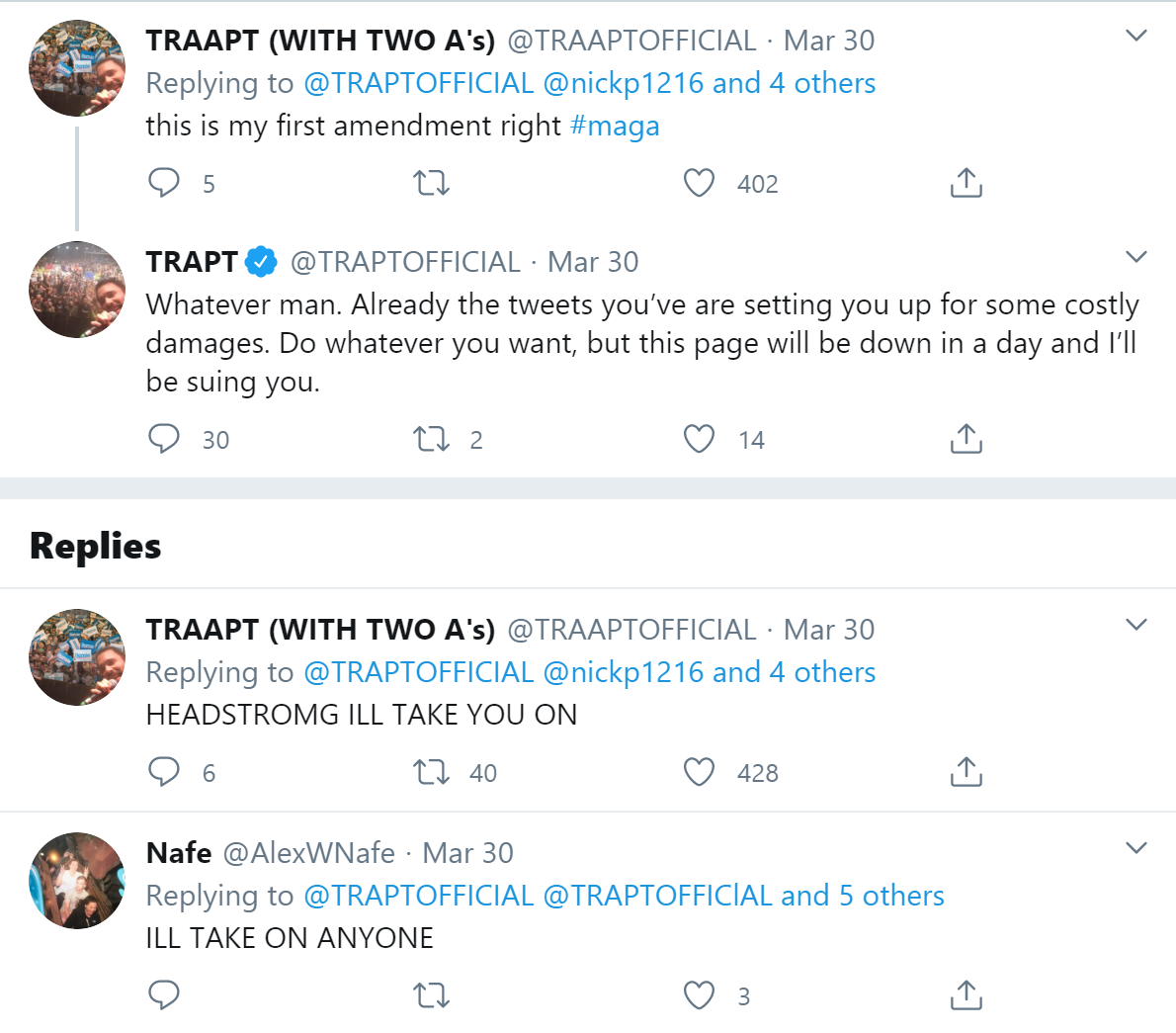This screenshot has width=1176, height=1033.
Task: Open "@nickp1216 and 4 others" in HEADSTROMG reply
Action: coord(709,672)
